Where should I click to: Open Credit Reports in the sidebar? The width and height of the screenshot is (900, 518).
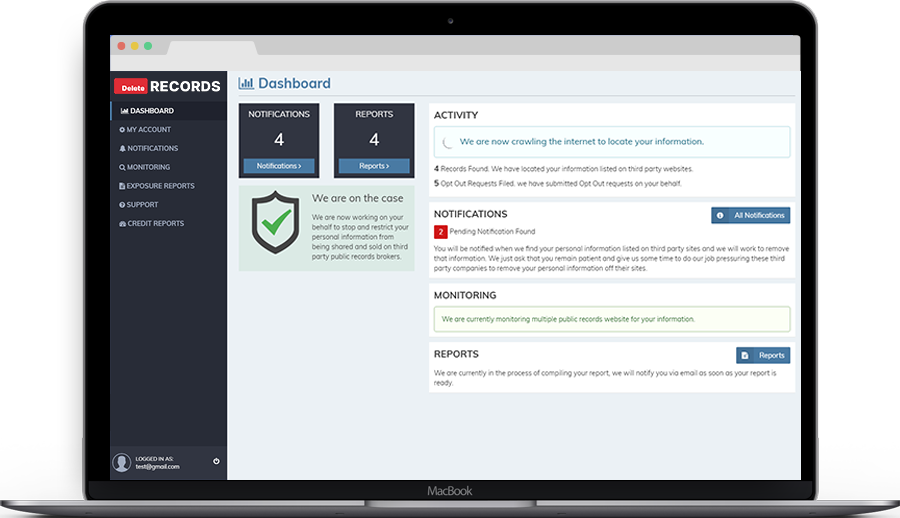point(152,223)
